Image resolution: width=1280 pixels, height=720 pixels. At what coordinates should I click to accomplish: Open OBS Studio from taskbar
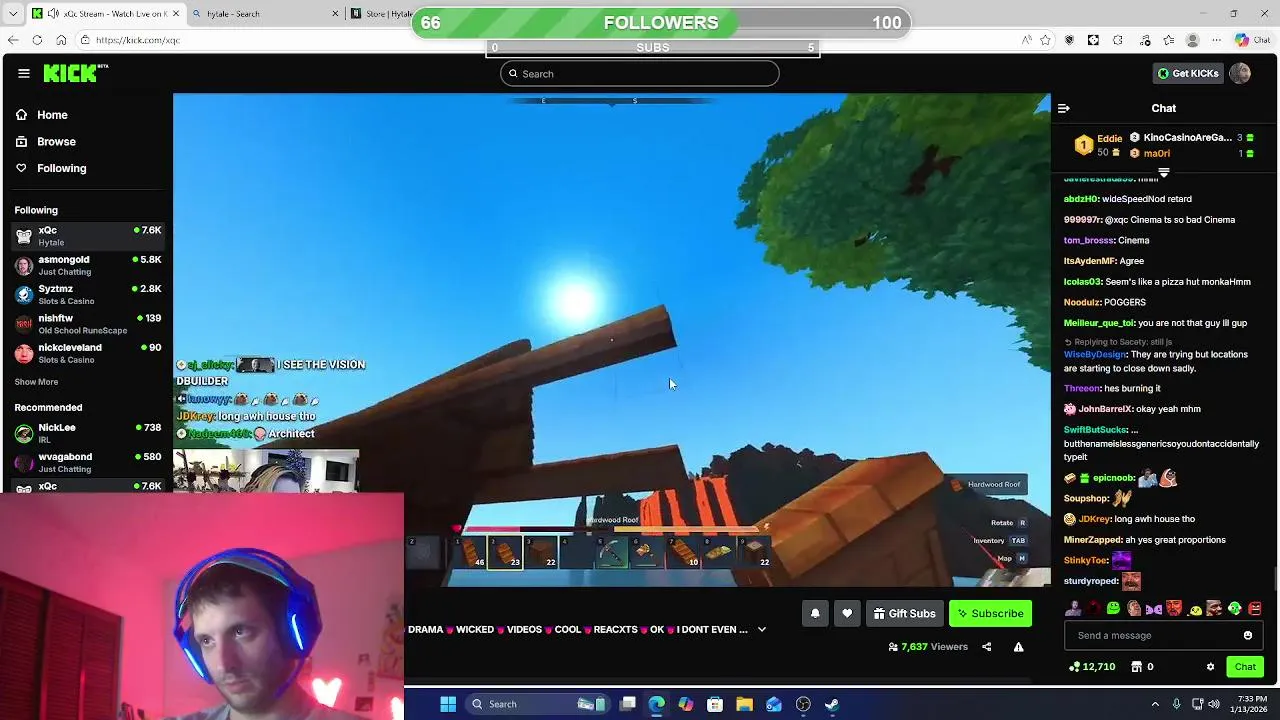pyautogui.click(x=803, y=704)
